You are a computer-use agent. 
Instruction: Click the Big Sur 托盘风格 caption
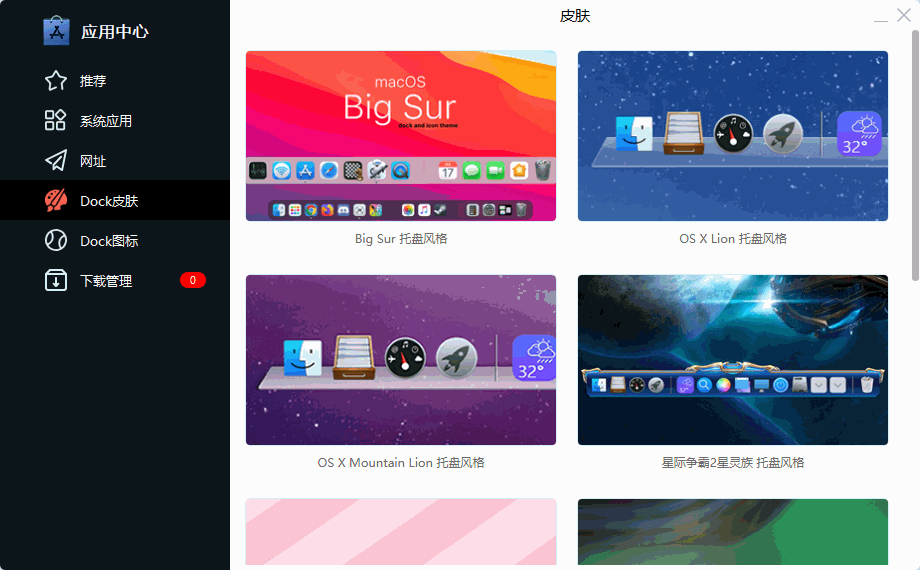[401, 239]
